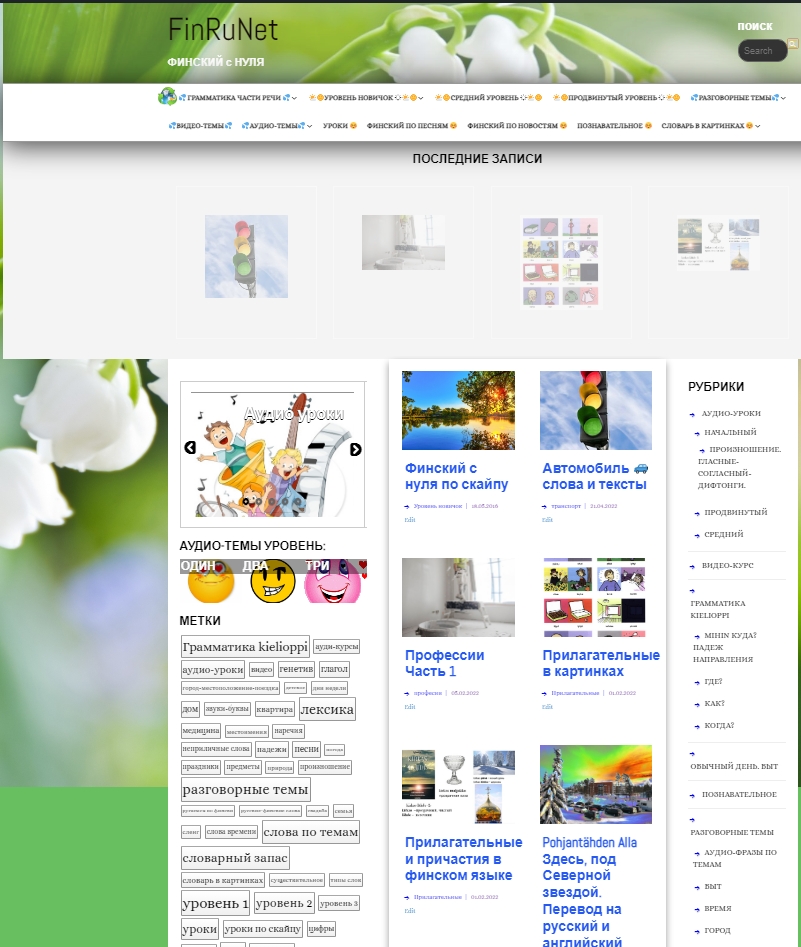This screenshot has height=947, width=801.
Task: Click the globe icon in navigation menu
Action: [166, 97]
